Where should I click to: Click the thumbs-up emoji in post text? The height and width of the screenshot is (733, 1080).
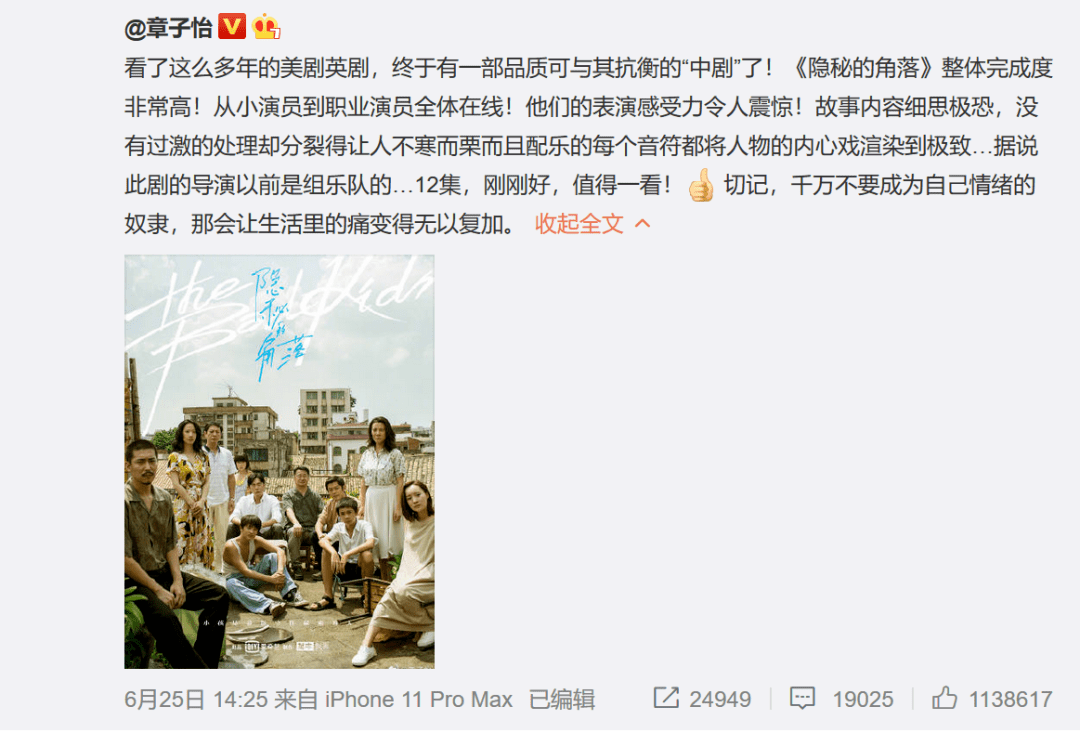coord(701,185)
